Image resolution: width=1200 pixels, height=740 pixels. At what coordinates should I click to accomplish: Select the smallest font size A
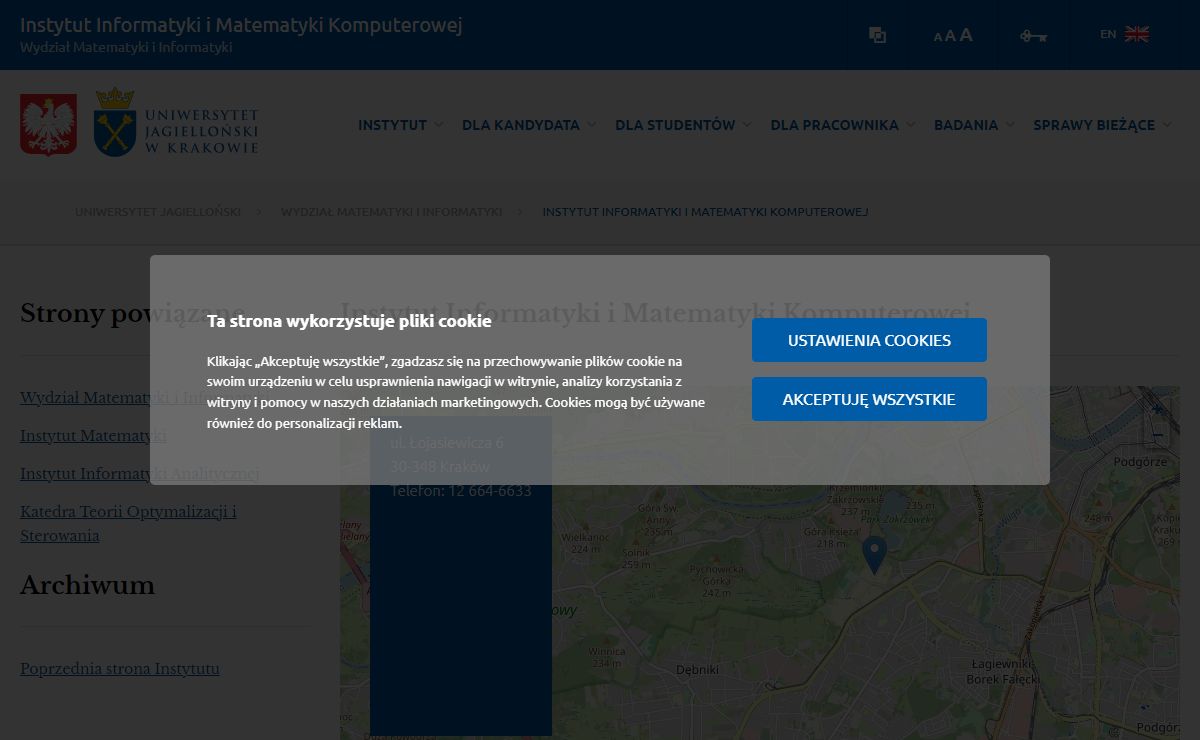point(938,37)
